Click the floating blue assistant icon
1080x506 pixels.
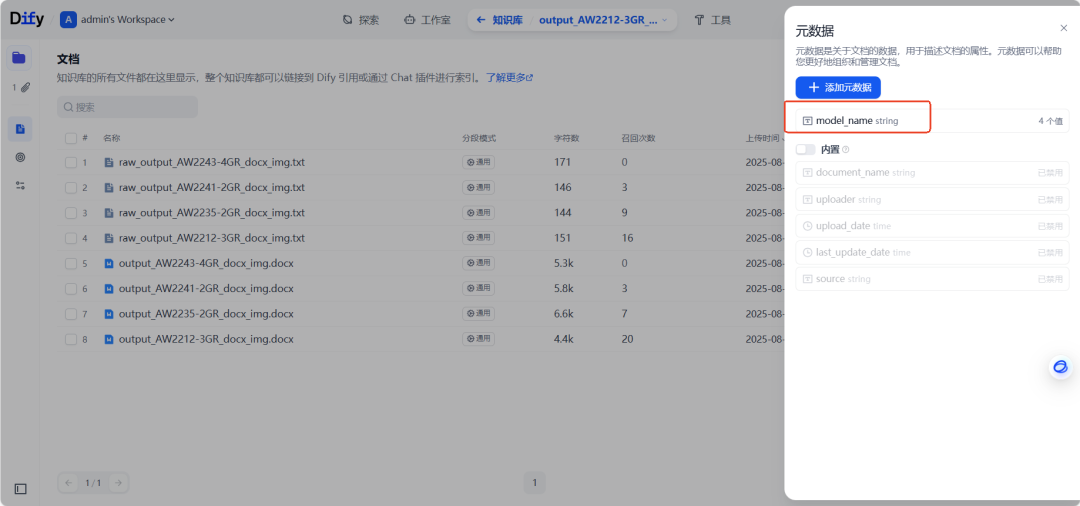(1060, 367)
